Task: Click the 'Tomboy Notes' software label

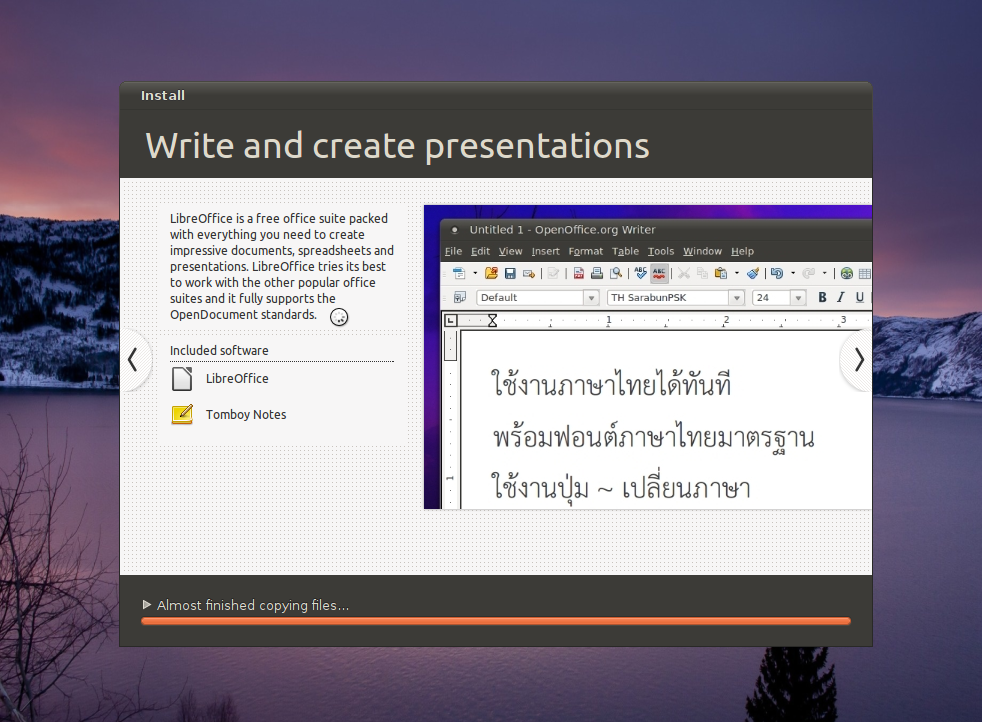Action: coord(246,415)
